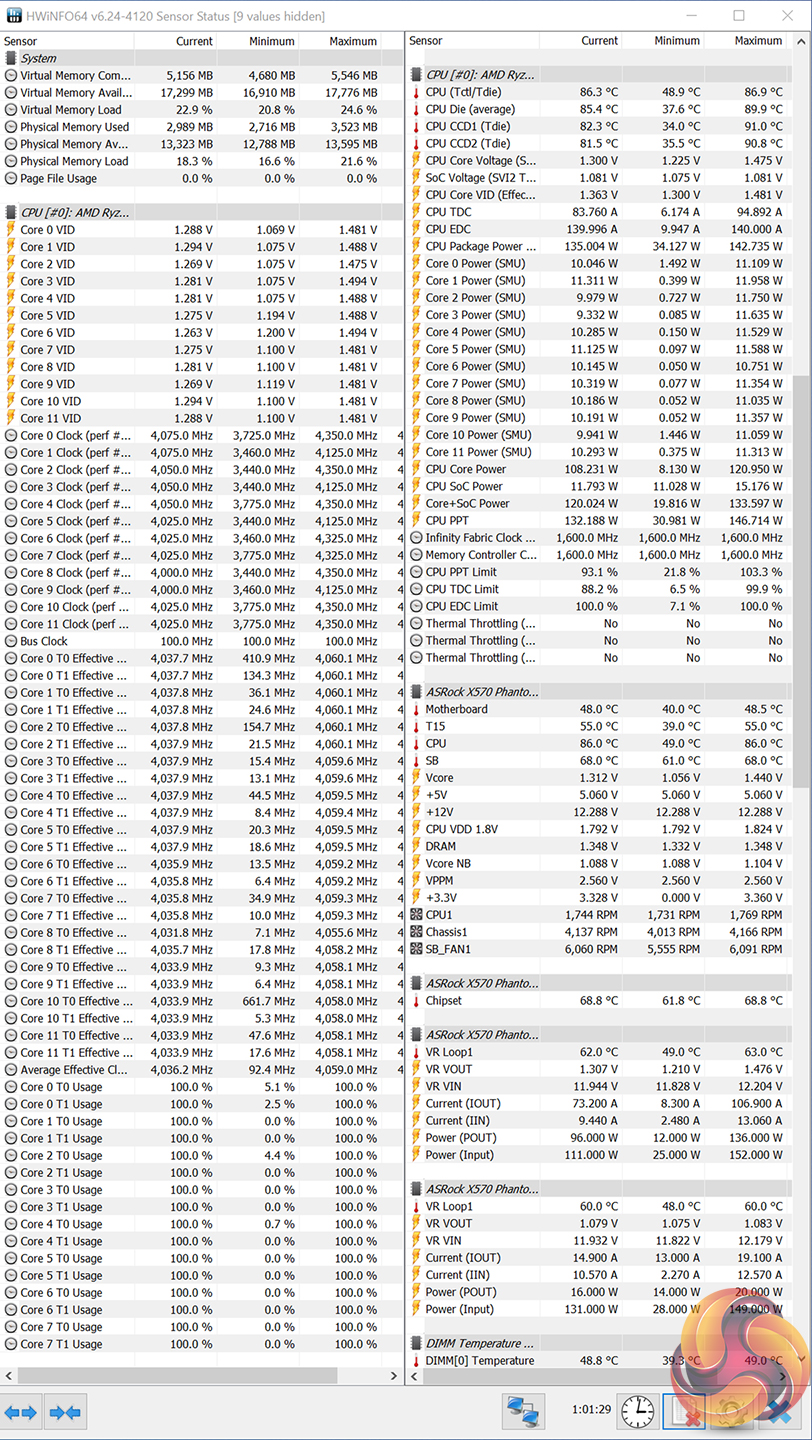Screen dimensions: 812x1440
Task: Click the lightning icon beside +12V row
Action: coord(416,812)
